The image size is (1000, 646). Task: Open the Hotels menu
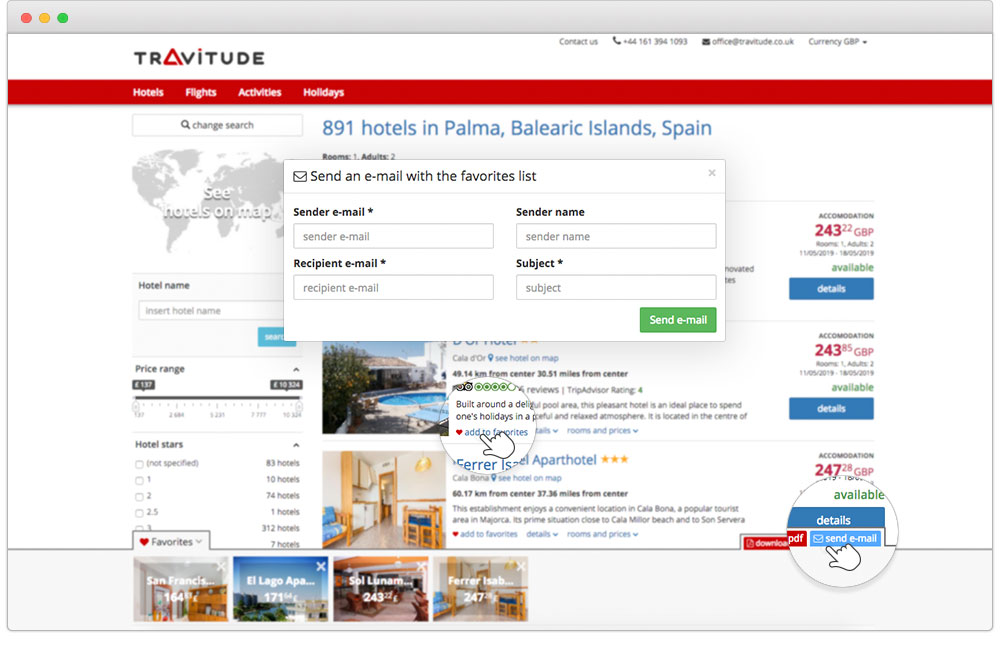click(148, 92)
